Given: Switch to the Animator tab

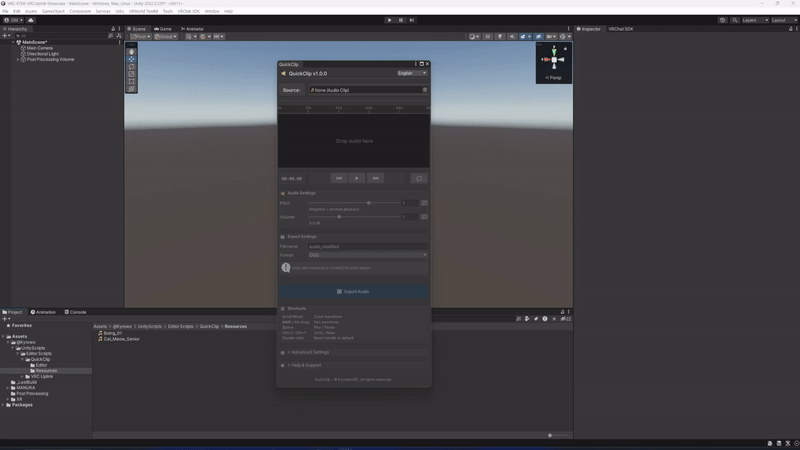Looking at the screenshot, I should (x=192, y=29).
